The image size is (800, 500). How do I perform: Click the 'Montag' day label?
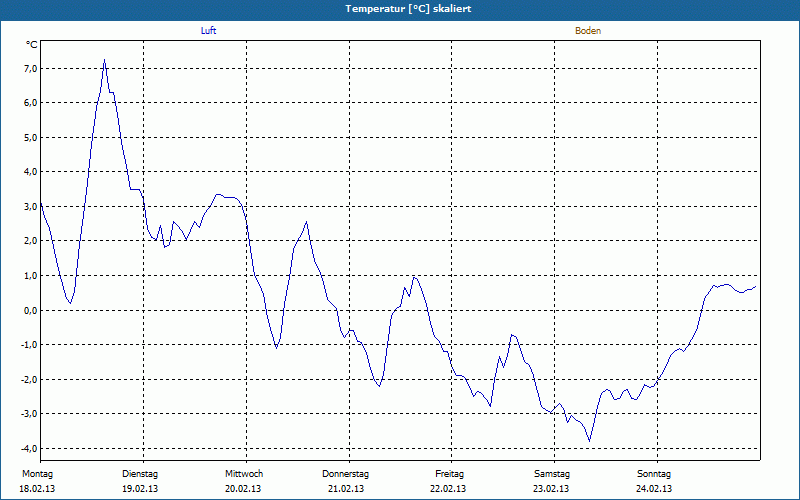[37, 474]
